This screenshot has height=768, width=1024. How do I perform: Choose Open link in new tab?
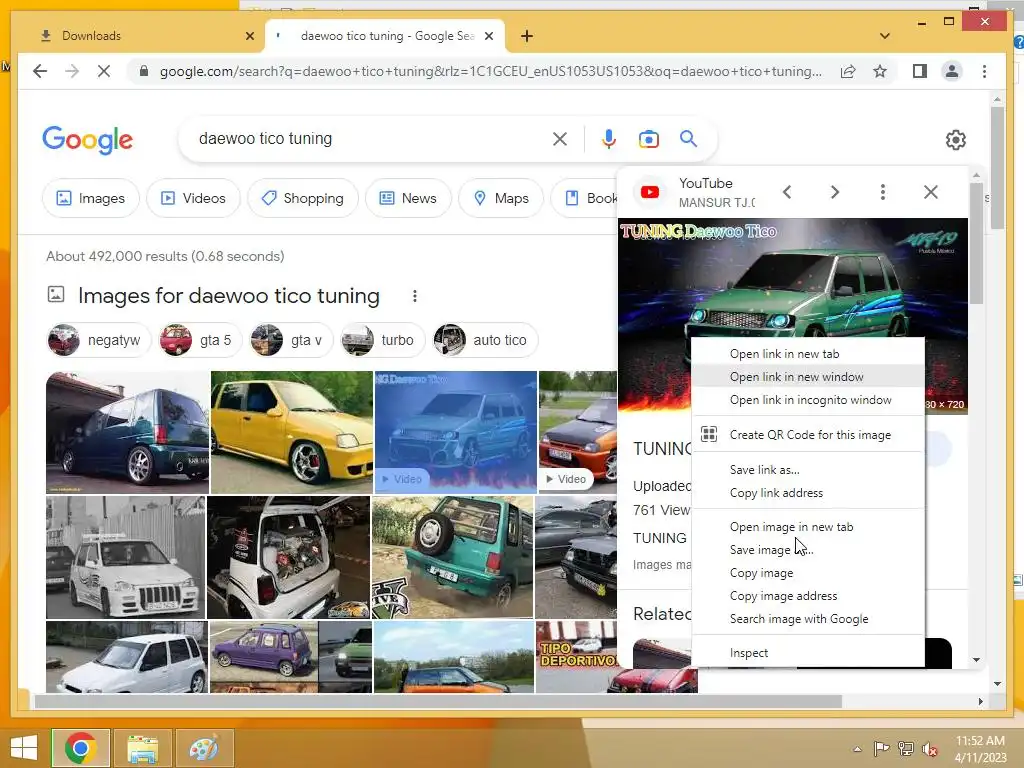tap(808, 354)
